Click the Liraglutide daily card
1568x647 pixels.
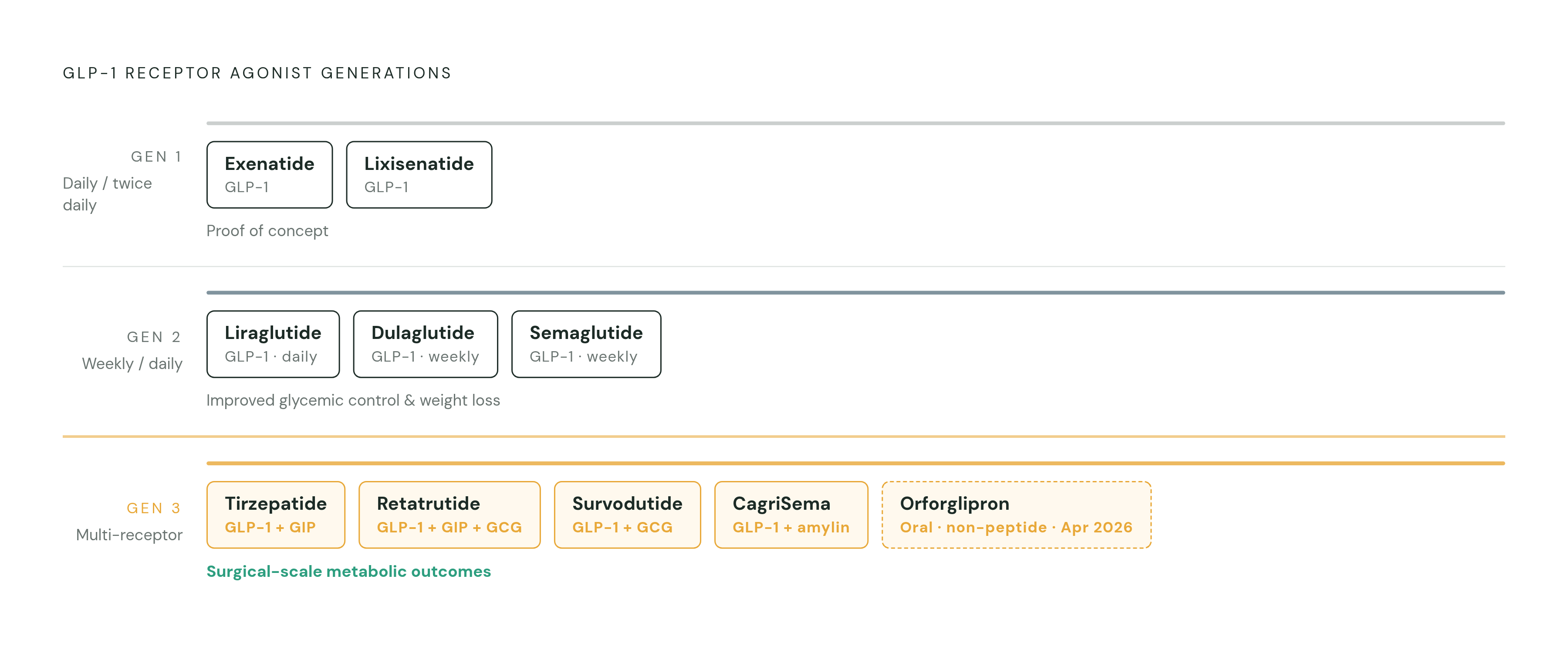point(273,344)
